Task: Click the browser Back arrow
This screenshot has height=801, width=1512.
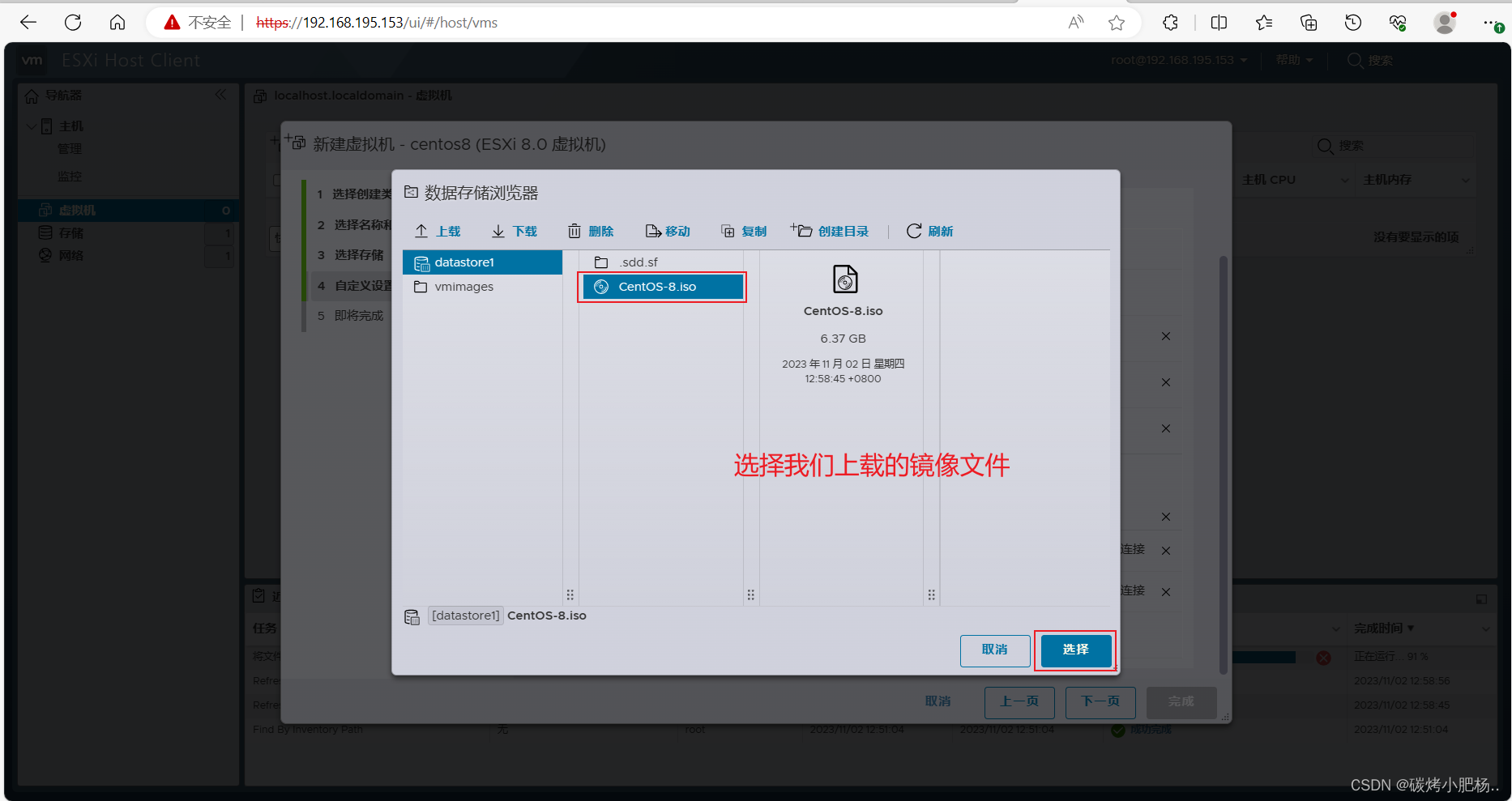Action: [x=28, y=23]
